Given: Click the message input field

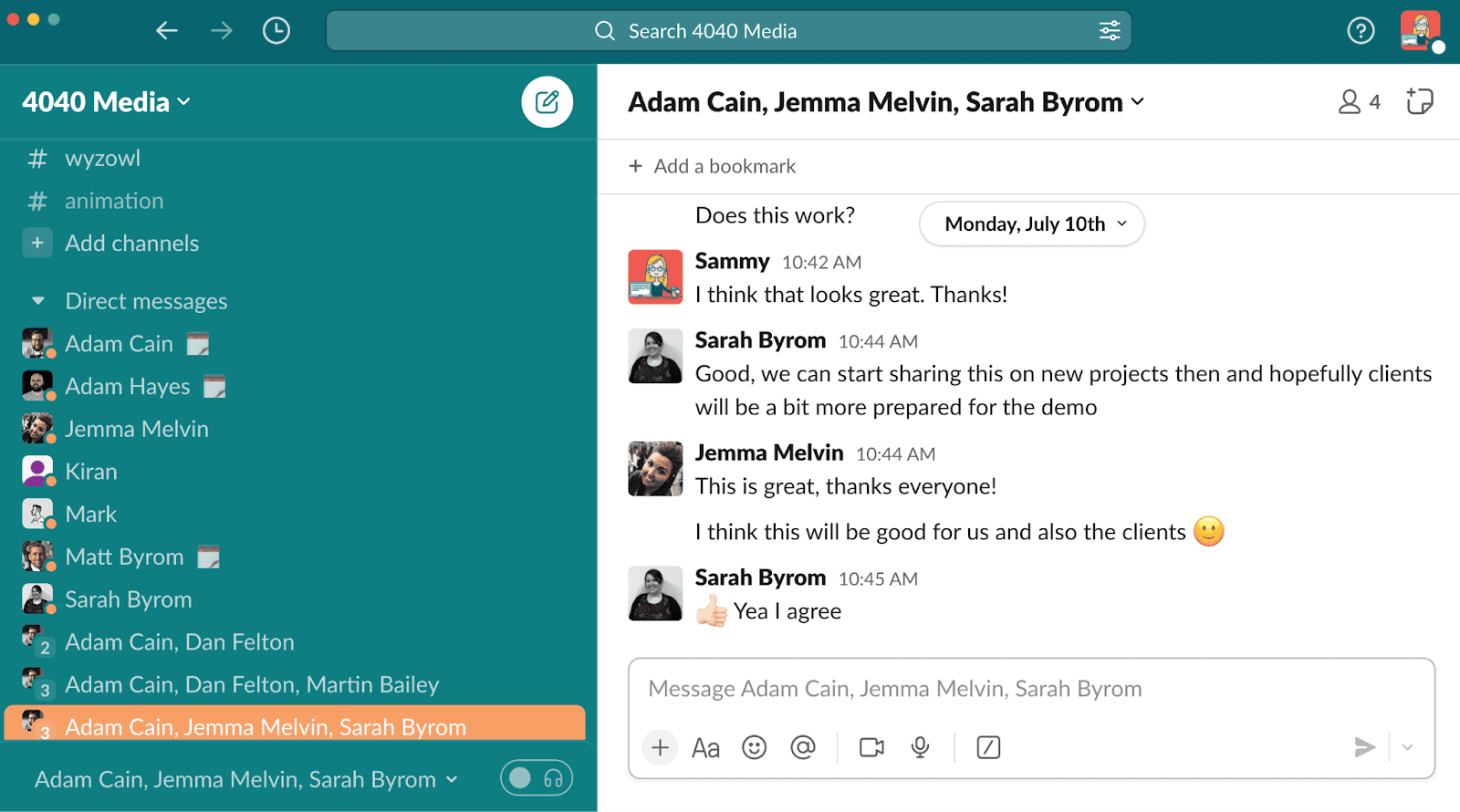Looking at the screenshot, I should [1031, 689].
